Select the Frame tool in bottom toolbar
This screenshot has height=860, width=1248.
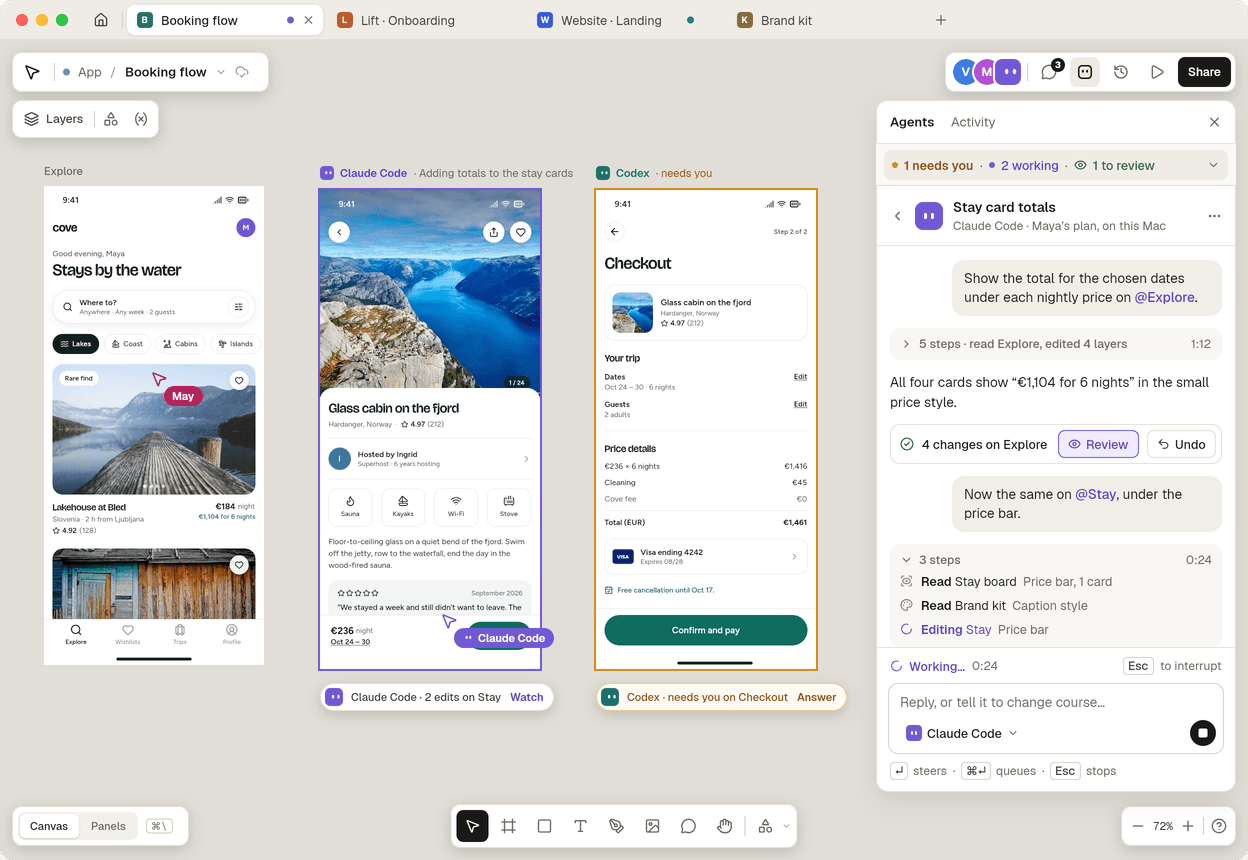click(x=508, y=826)
